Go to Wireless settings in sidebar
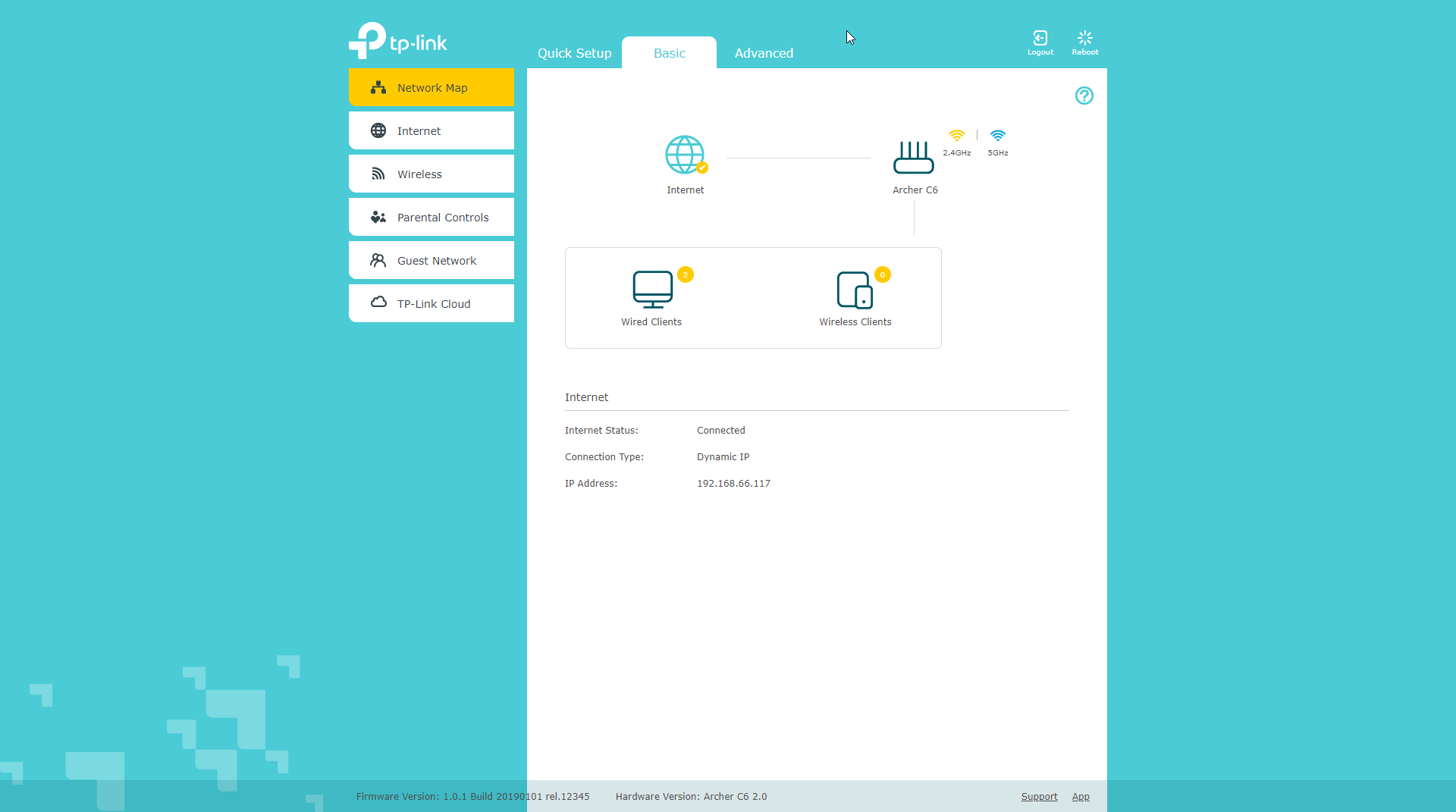This screenshot has width=1456, height=812. click(x=431, y=174)
